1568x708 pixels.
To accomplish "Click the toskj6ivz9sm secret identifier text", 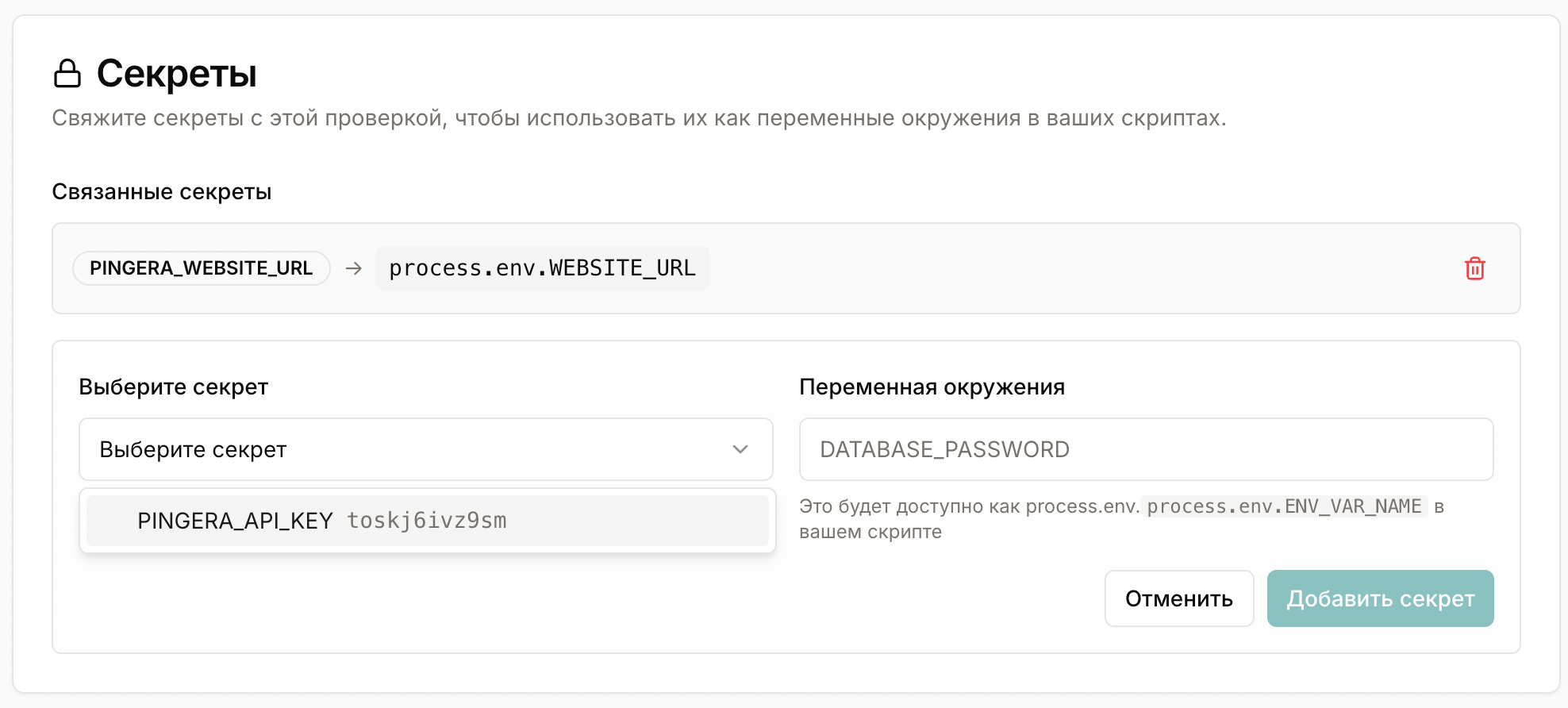I will tap(427, 521).
